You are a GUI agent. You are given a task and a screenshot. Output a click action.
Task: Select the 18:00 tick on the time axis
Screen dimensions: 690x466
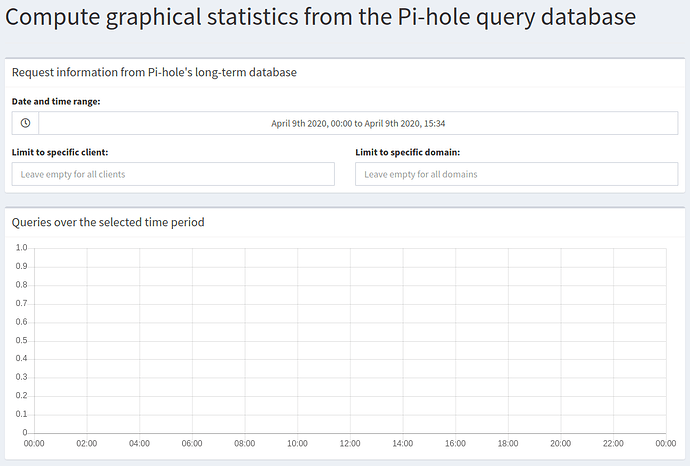[x=508, y=444]
